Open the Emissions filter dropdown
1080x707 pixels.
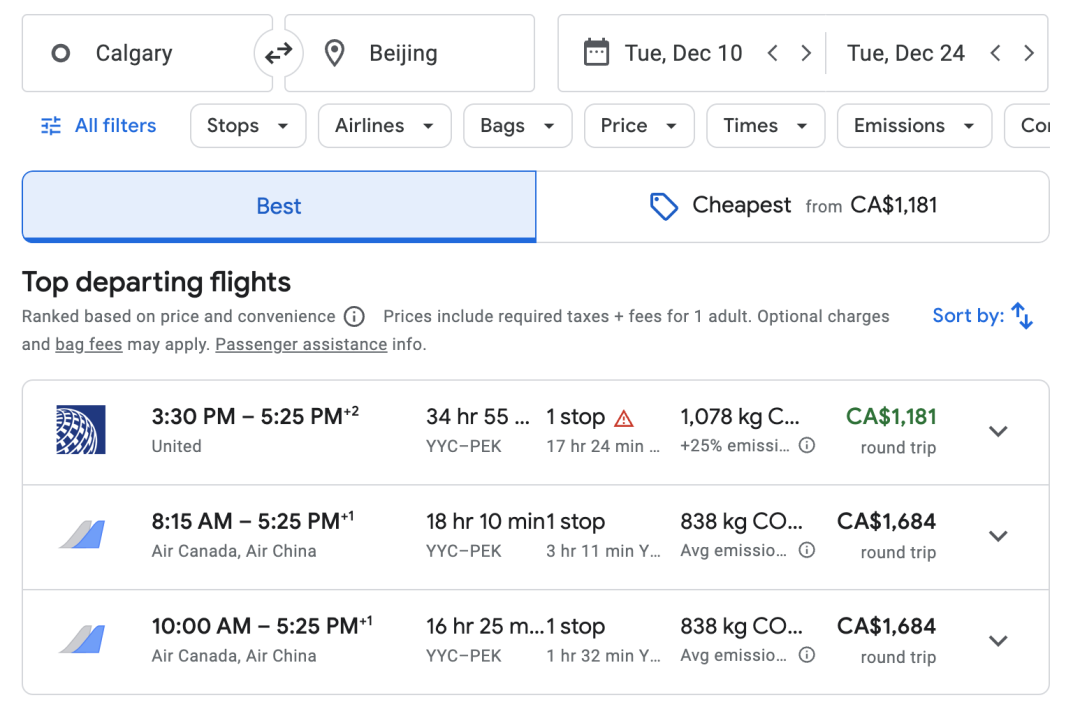point(914,125)
